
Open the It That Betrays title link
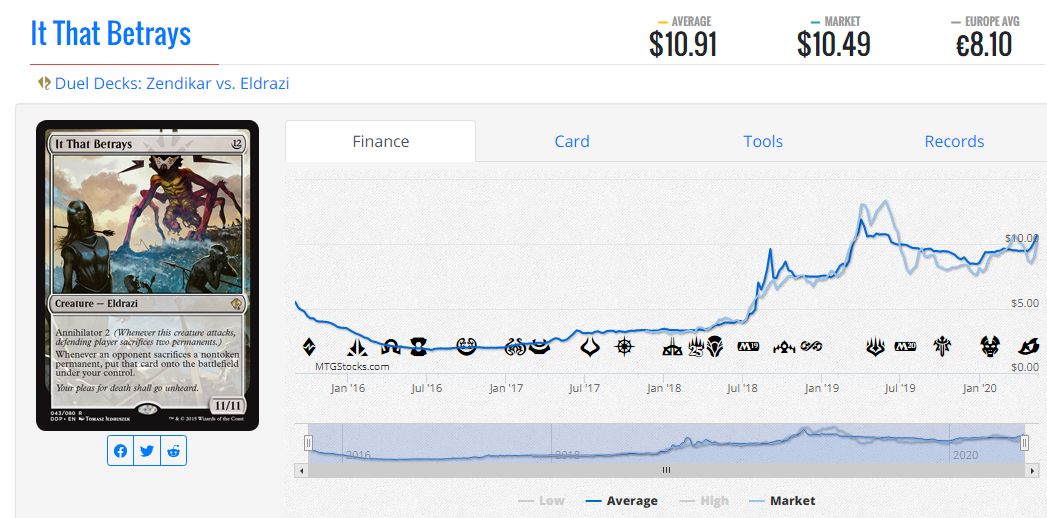(x=111, y=33)
